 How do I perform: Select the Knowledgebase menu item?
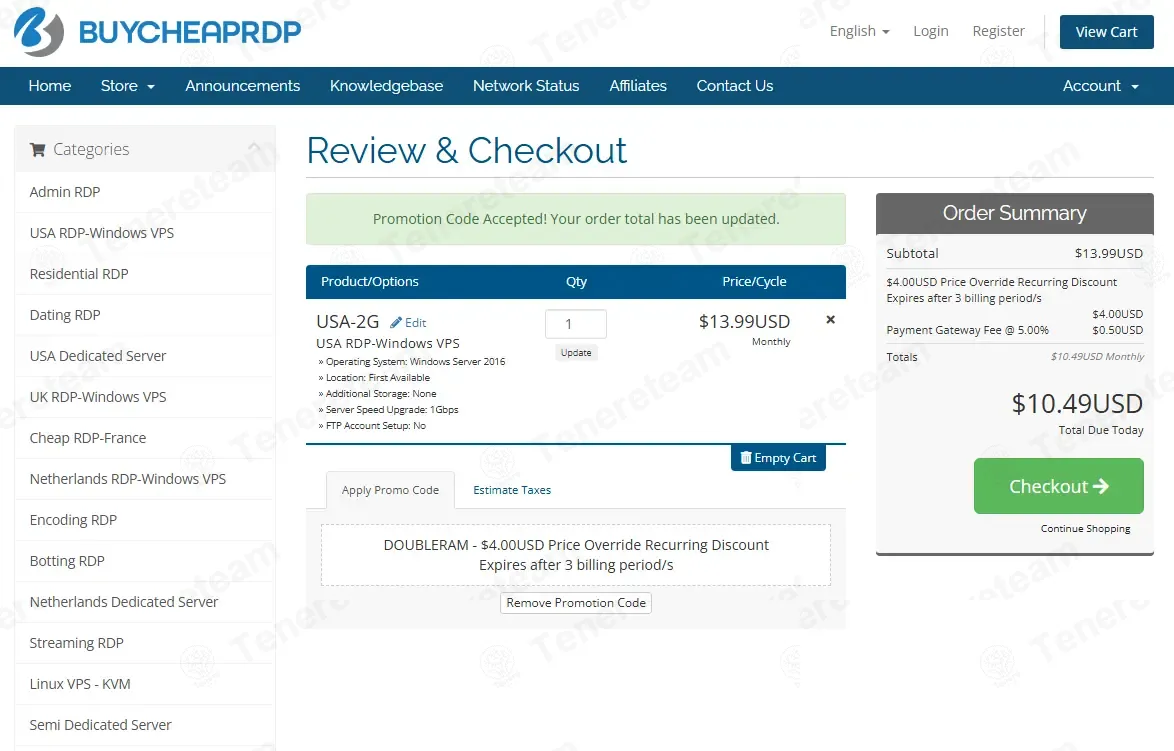[x=386, y=86]
